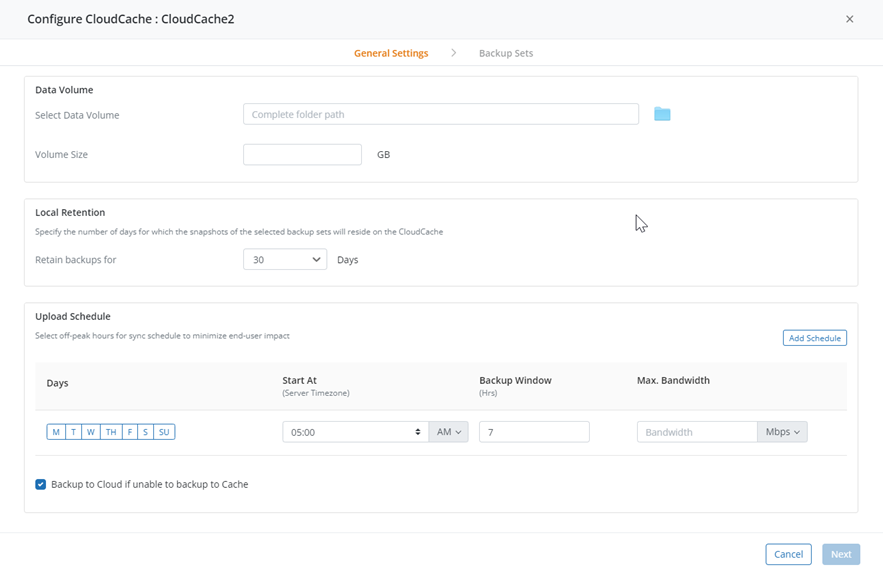Toggle Sunday (SU) day button
This screenshot has width=883, height=571.
pos(164,432)
